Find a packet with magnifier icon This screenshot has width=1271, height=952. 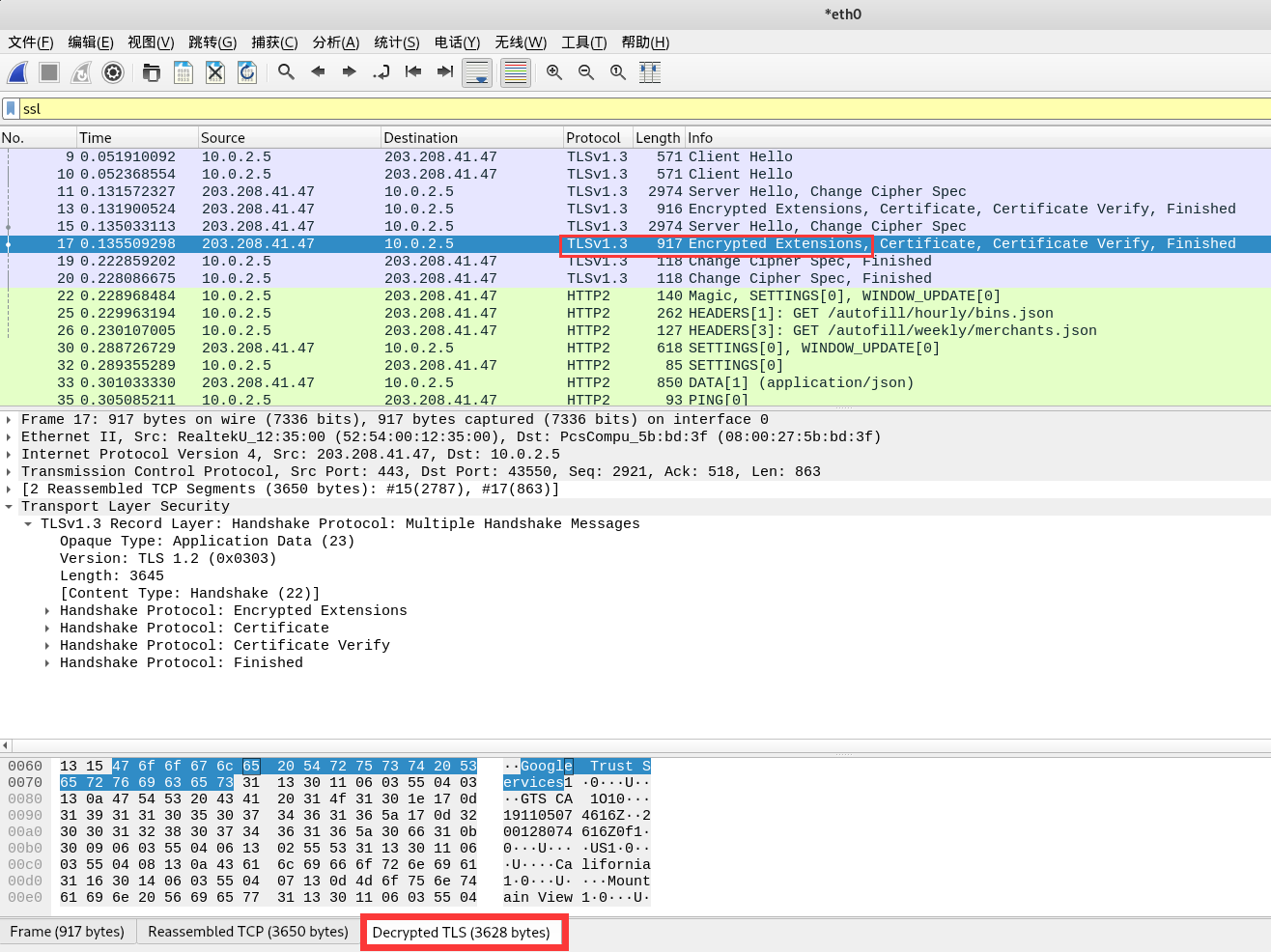[x=286, y=72]
